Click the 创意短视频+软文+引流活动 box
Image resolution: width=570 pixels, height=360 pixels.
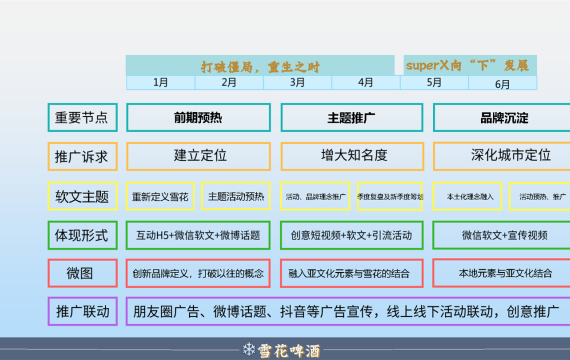[x=352, y=235]
